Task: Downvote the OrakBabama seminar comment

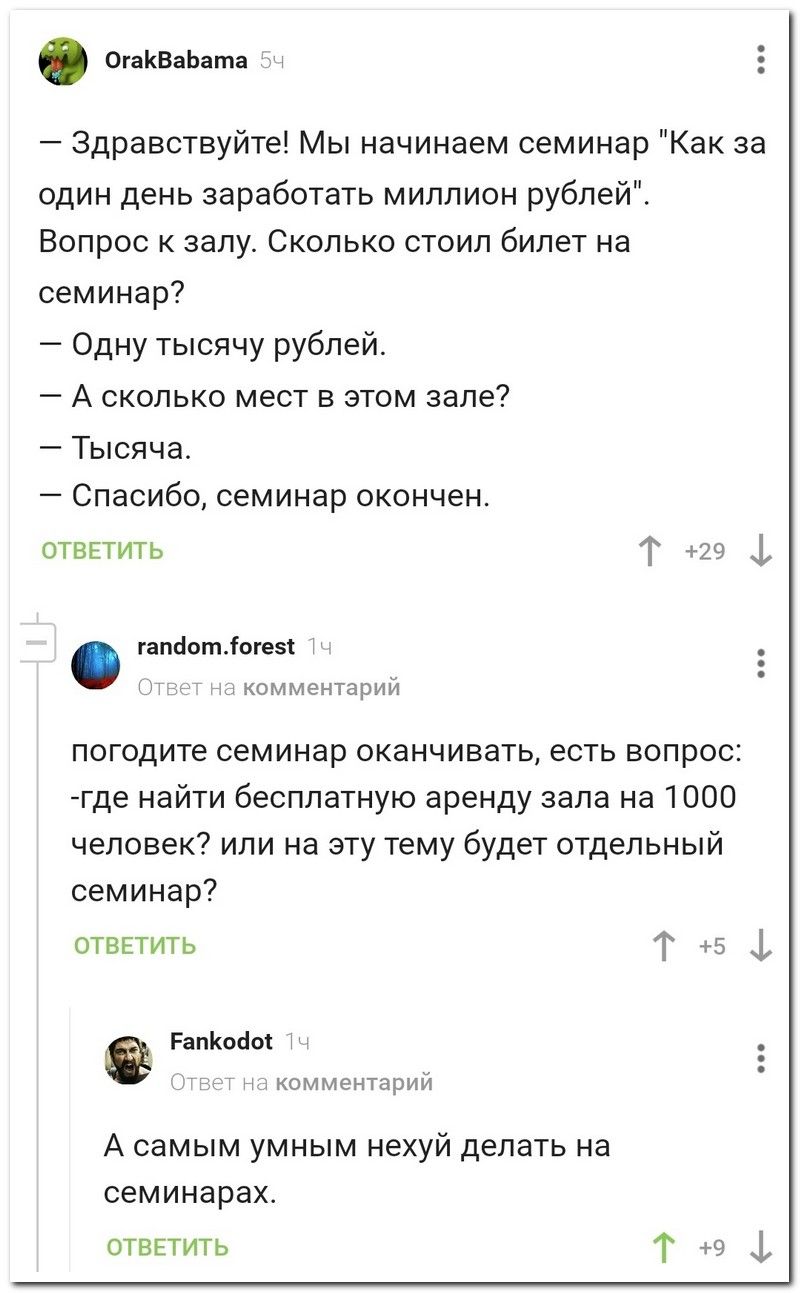Action: point(762,550)
